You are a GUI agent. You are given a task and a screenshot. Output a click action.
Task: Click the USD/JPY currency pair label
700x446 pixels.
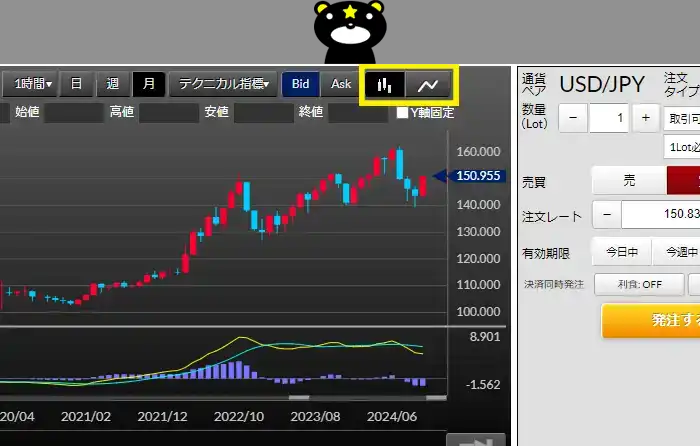(602, 84)
